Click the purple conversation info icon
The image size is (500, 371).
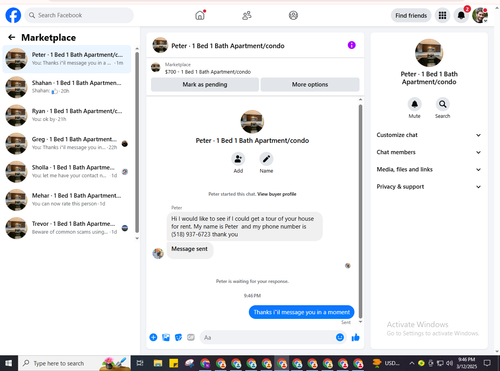[x=352, y=45]
